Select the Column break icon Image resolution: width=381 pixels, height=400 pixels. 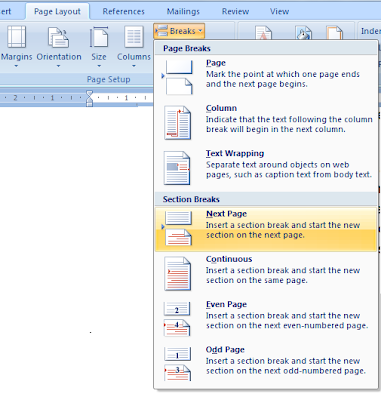click(178, 122)
